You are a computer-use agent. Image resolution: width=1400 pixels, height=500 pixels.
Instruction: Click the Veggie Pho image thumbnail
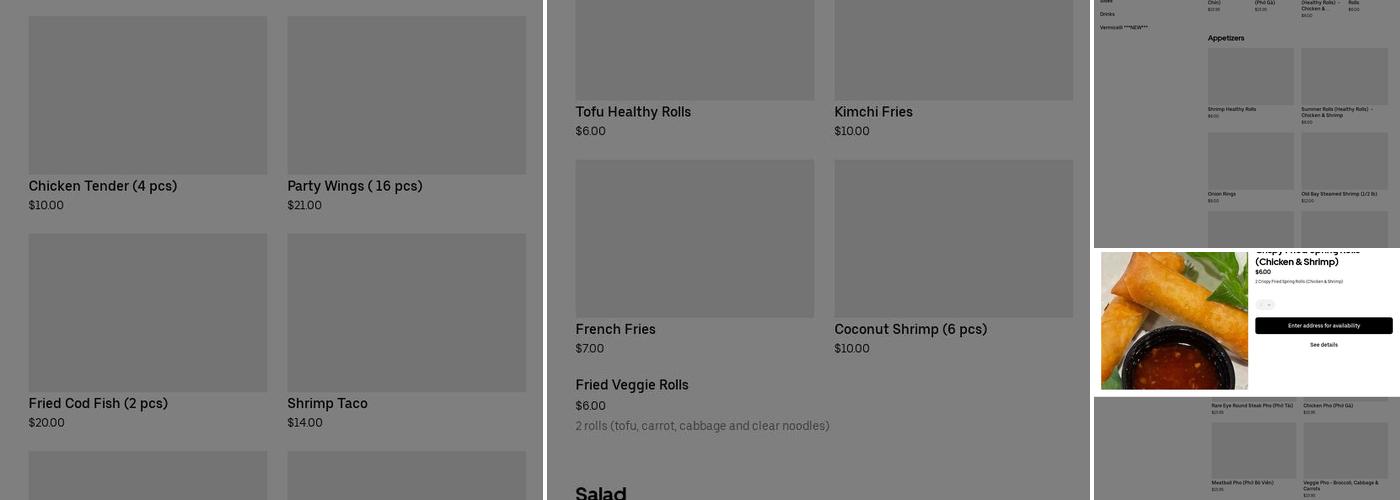(x=1345, y=450)
